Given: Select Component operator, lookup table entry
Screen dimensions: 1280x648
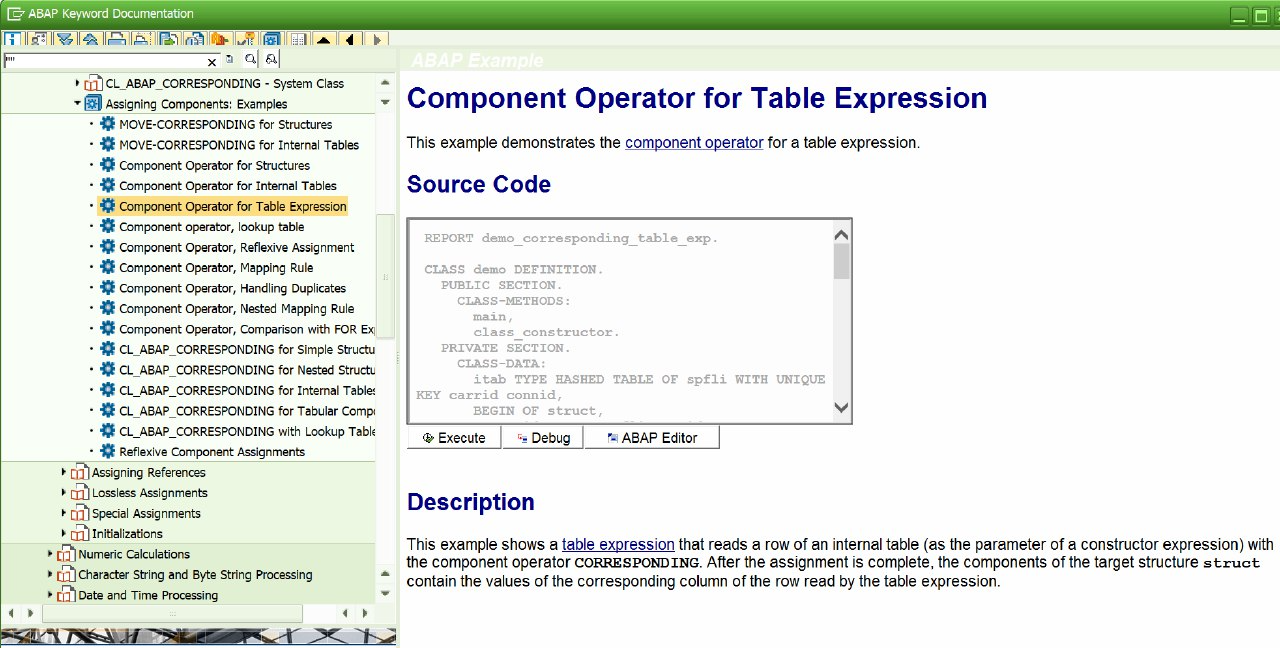Looking at the screenshot, I should coord(211,227).
